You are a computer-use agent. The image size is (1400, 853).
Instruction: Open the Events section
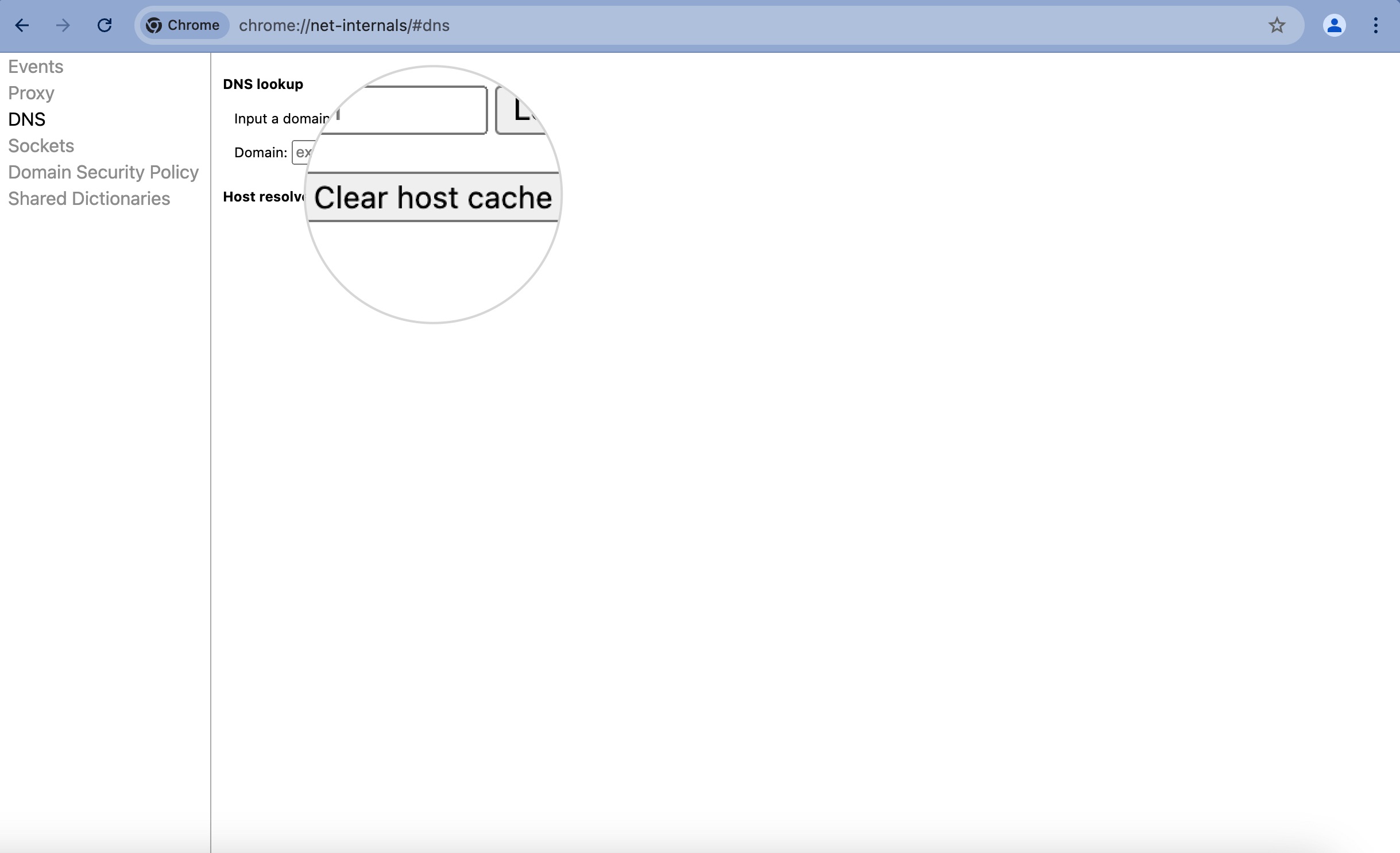pos(36,67)
